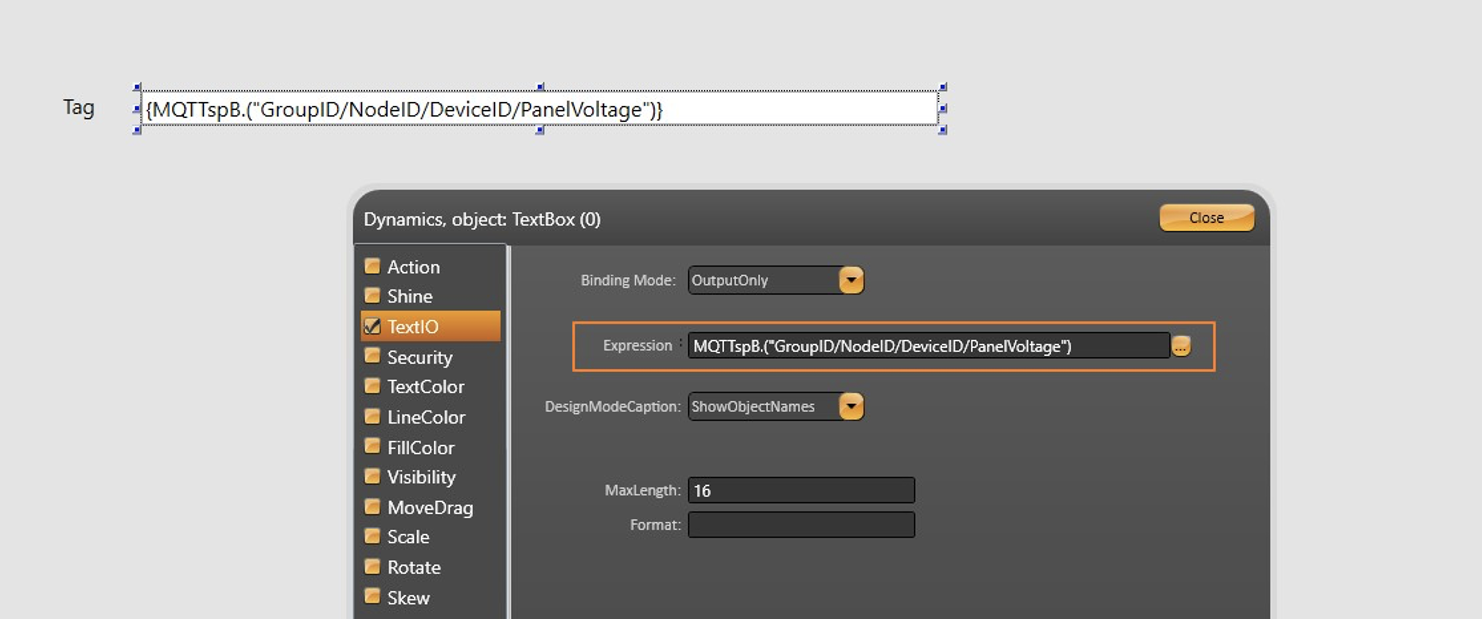Screen dimensions: 1482x620
Task: Click the Action dynamics checkbox icon
Action: click(372, 267)
